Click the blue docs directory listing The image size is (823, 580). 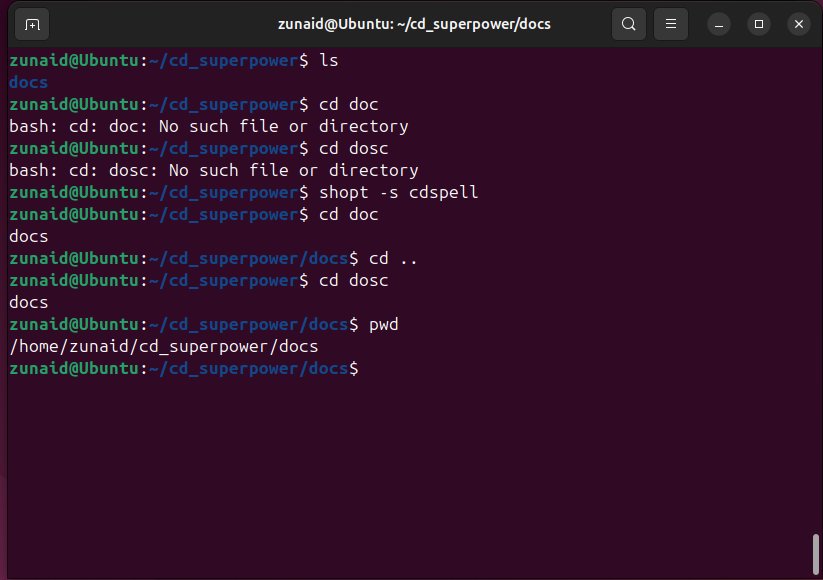click(x=28, y=83)
